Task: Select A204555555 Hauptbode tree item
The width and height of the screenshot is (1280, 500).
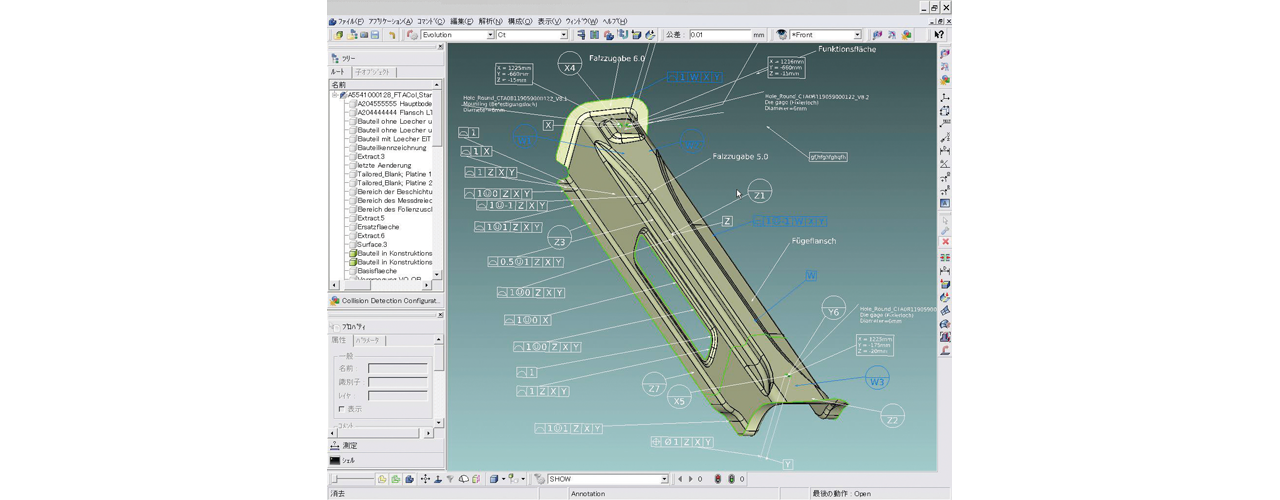Action: [394, 104]
